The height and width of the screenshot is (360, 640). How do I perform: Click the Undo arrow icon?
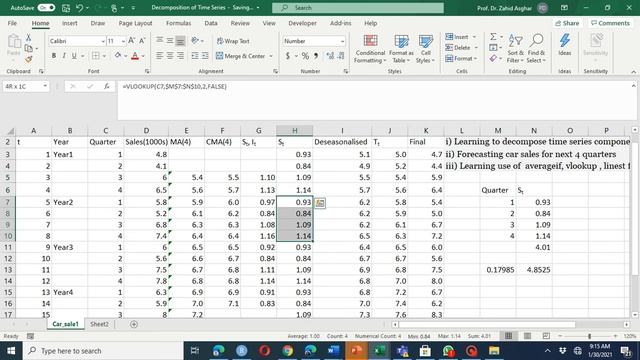79,7
